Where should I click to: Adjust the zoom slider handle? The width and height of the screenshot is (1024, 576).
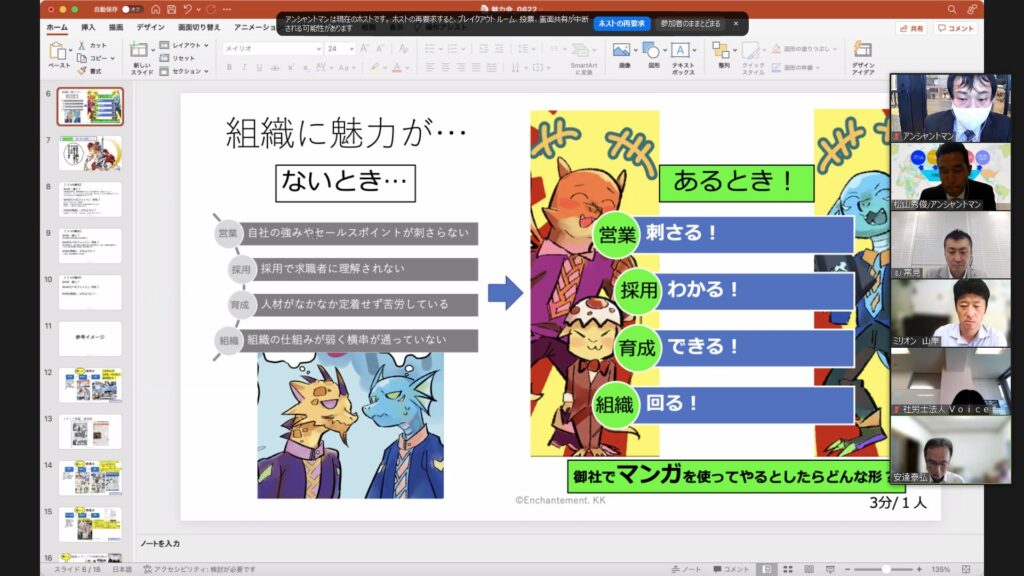(x=886, y=569)
